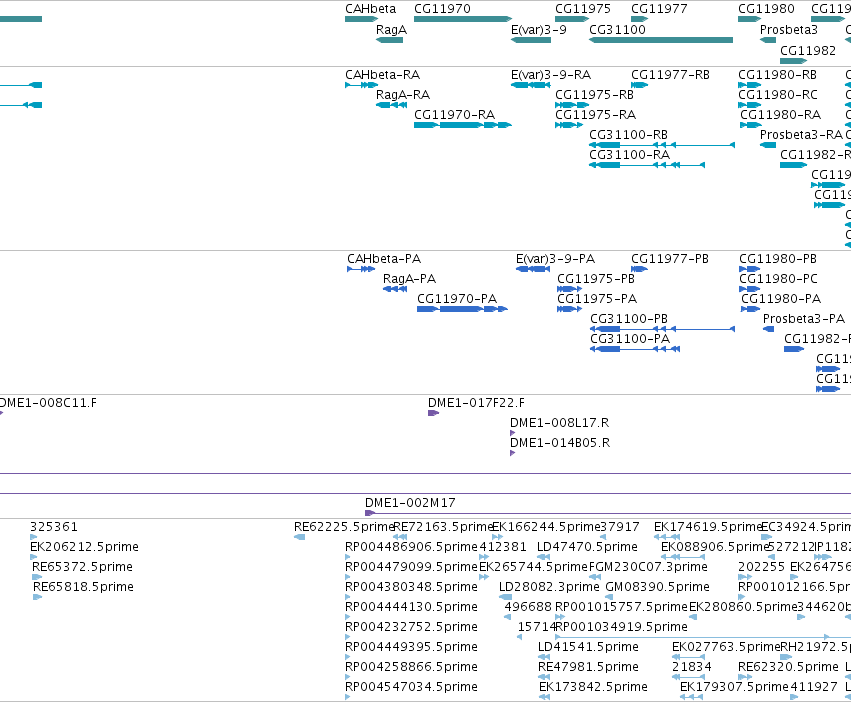Select the CG11970 gene bar
The image size is (851, 702).
(462, 19)
